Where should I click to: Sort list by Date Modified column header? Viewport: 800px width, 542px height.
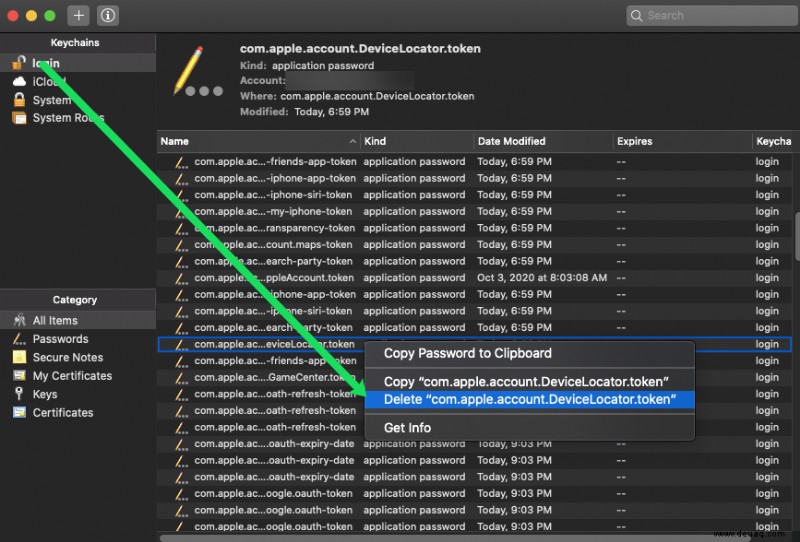[x=543, y=141]
